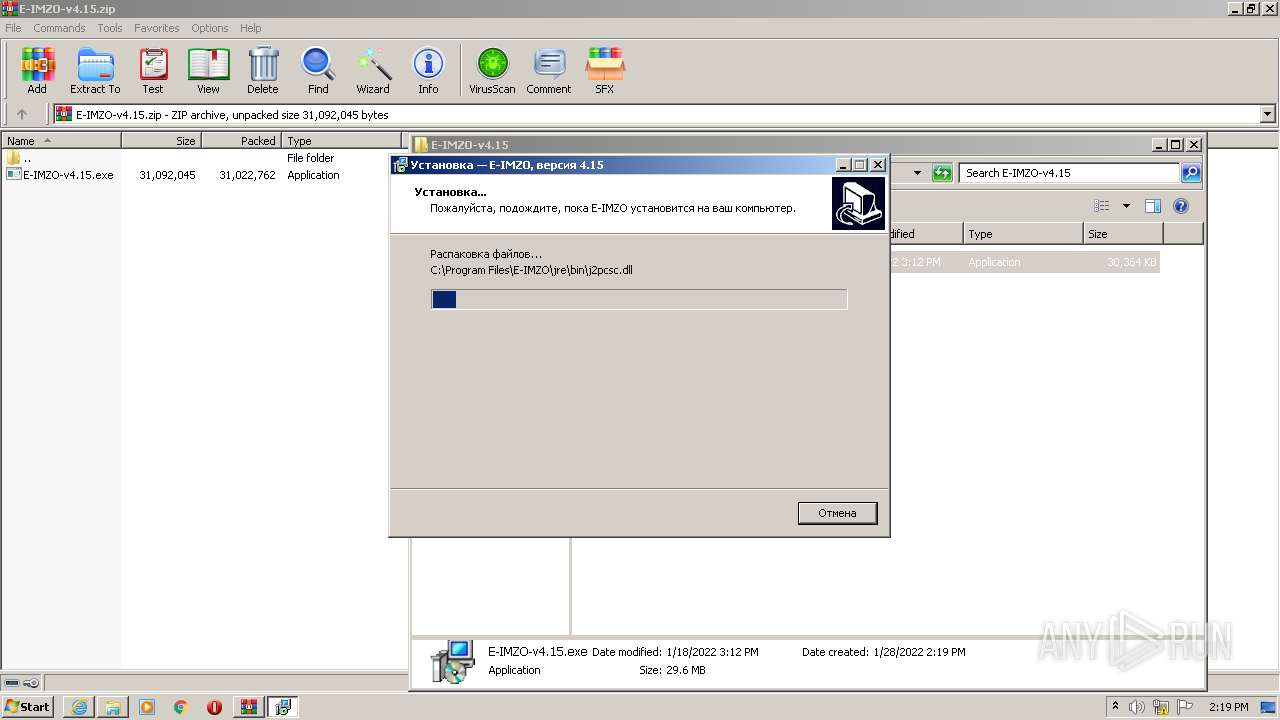
Task: Click the Search E-IMZO-v4.15 field
Action: 1069,173
